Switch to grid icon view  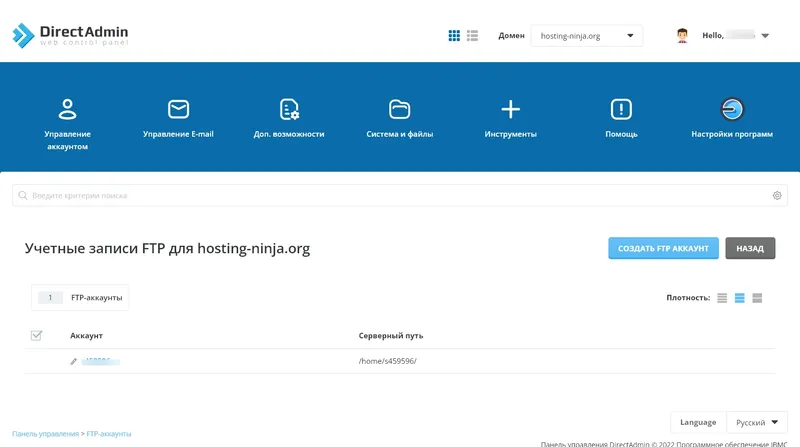click(454, 36)
